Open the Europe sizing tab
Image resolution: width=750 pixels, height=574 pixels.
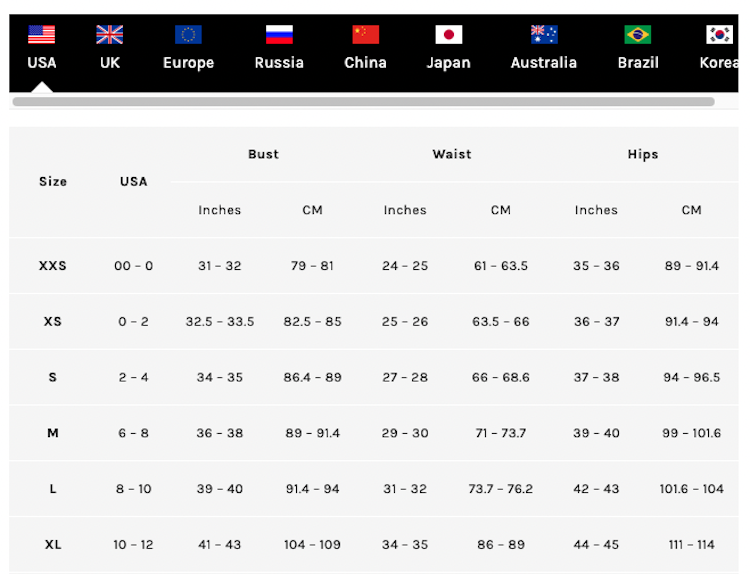click(x=188, y=63)
